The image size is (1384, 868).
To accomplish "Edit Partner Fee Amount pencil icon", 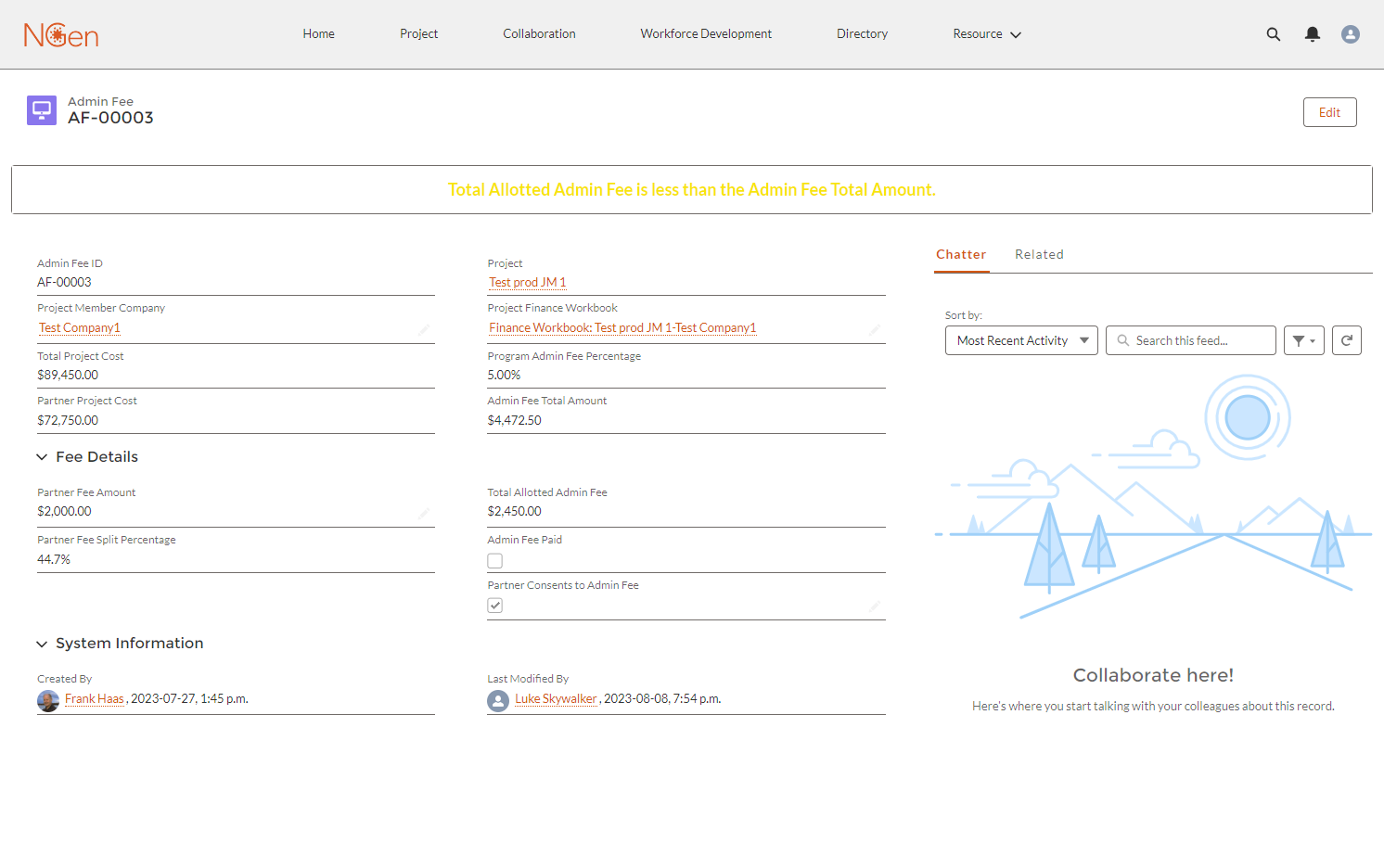I will (x=424, y=513).
